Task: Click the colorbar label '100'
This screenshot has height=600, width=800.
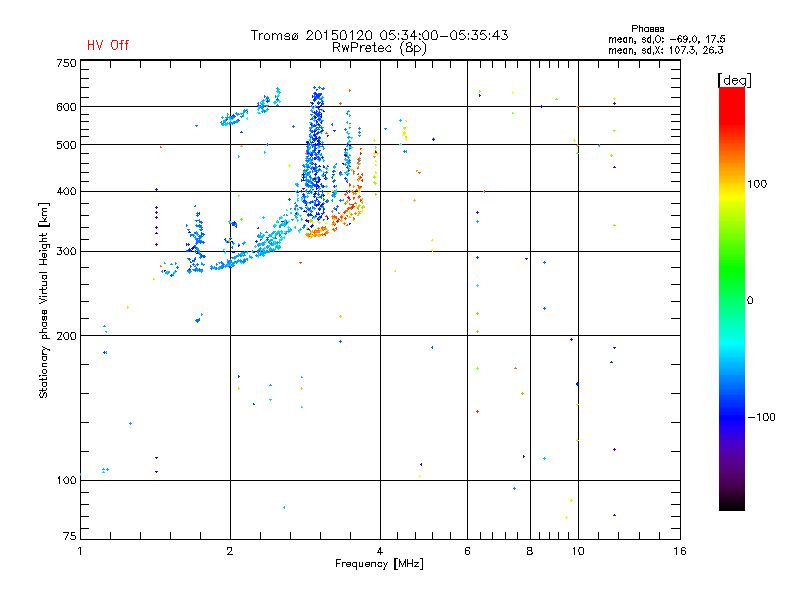Action: click(x=757, y=184)
